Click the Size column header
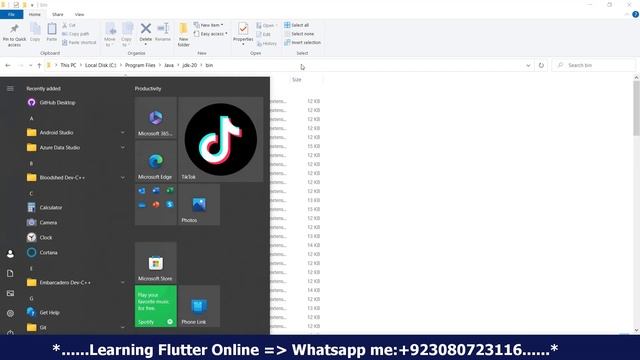The height and width of the screenshot is (360, 640). 297,80
